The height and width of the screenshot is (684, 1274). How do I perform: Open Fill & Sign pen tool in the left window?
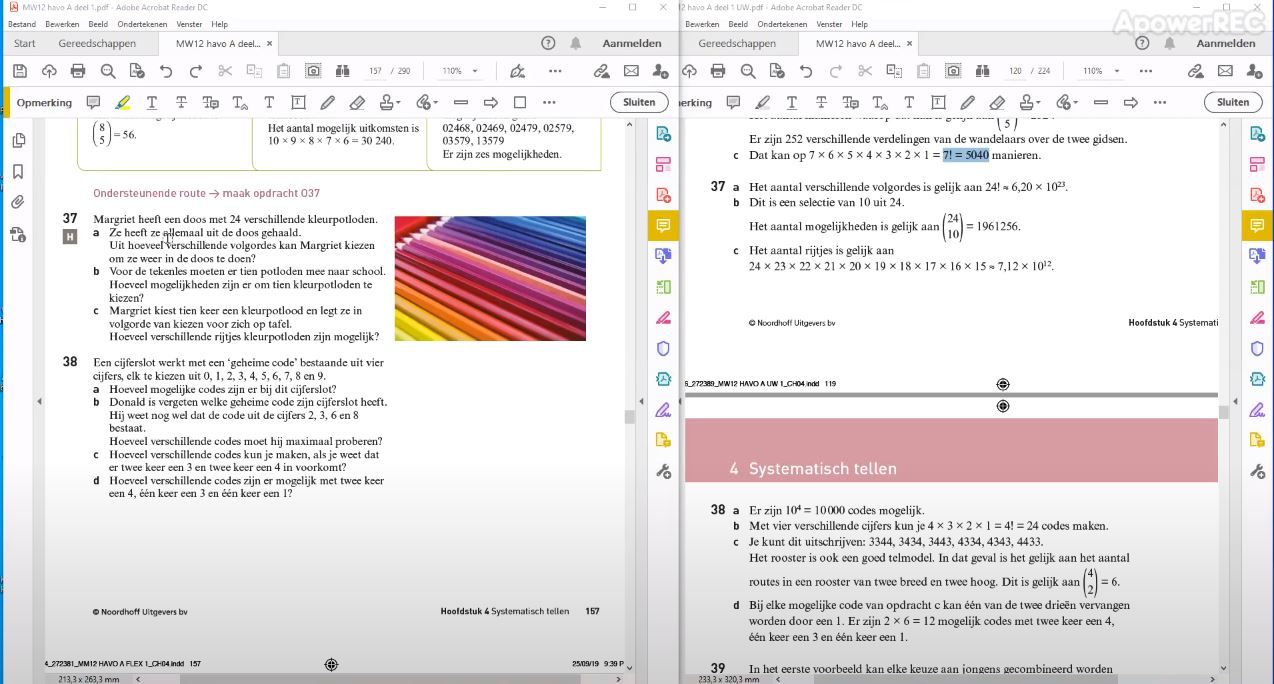[x=517, y=71]
